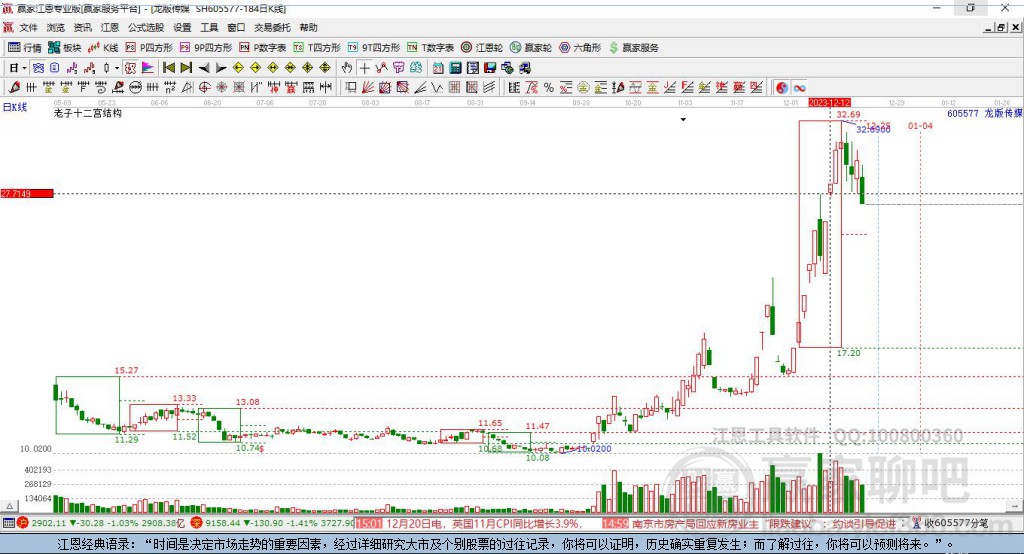
Task: Open the 板块 sector view
Action: click(x=64, y=48)
